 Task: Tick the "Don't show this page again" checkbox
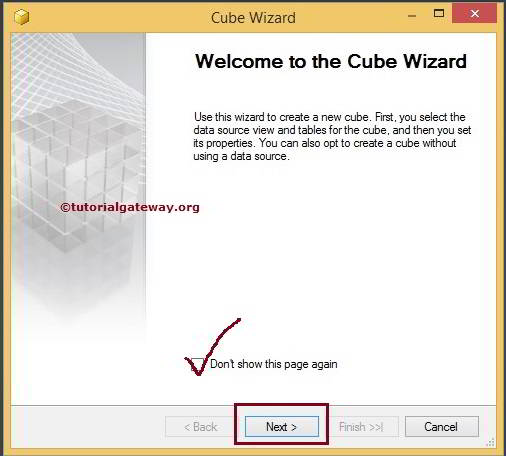[197, 364]
